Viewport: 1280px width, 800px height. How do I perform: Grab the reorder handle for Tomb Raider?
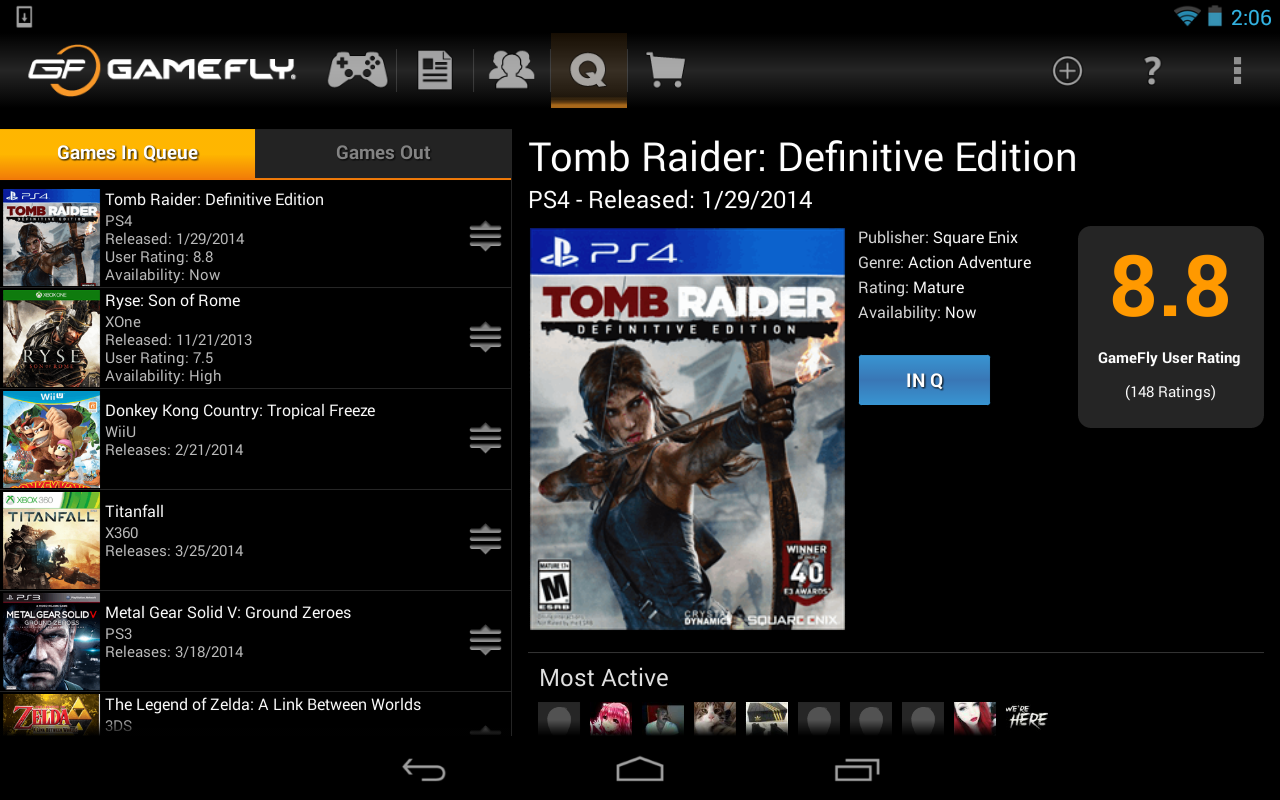[x=485, y=237]
